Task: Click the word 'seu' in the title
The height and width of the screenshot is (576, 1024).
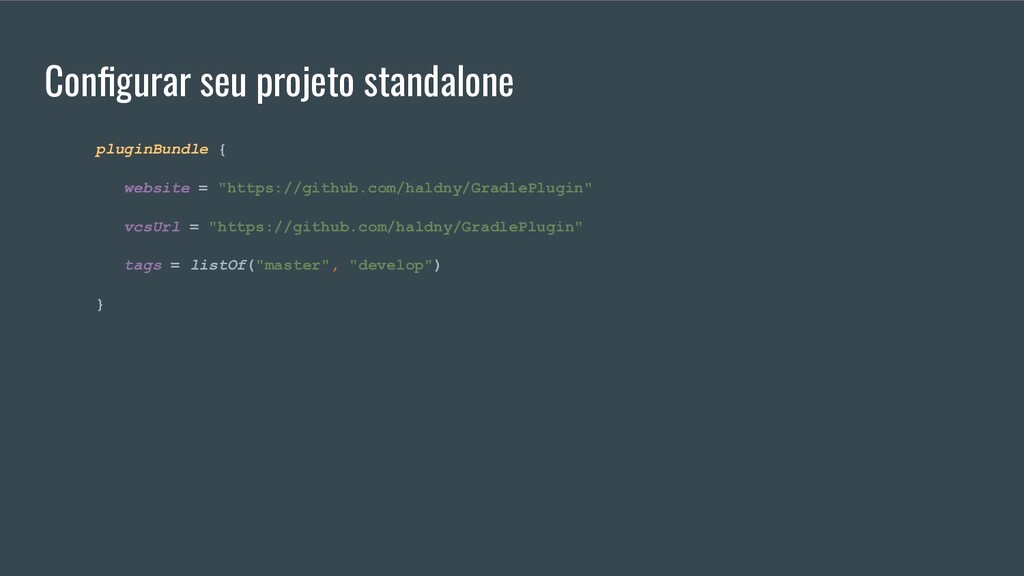Action: point(223,83)
